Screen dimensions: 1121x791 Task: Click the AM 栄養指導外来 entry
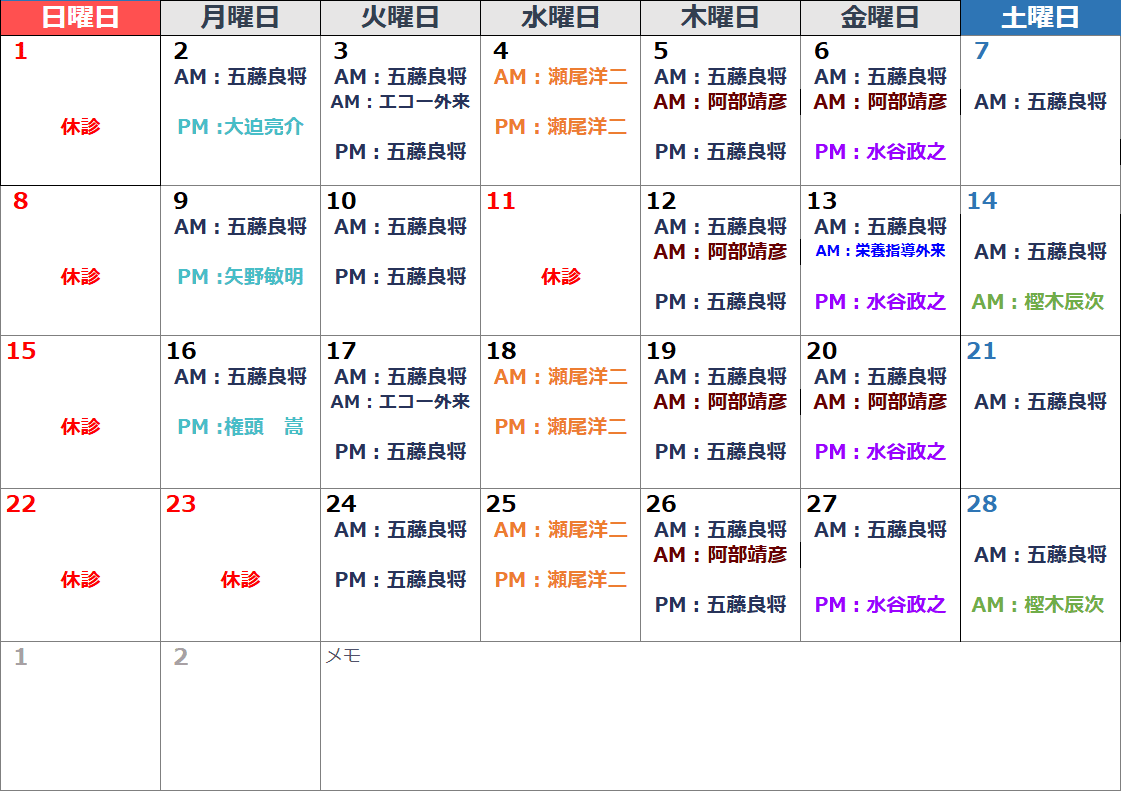coord(880,252)
